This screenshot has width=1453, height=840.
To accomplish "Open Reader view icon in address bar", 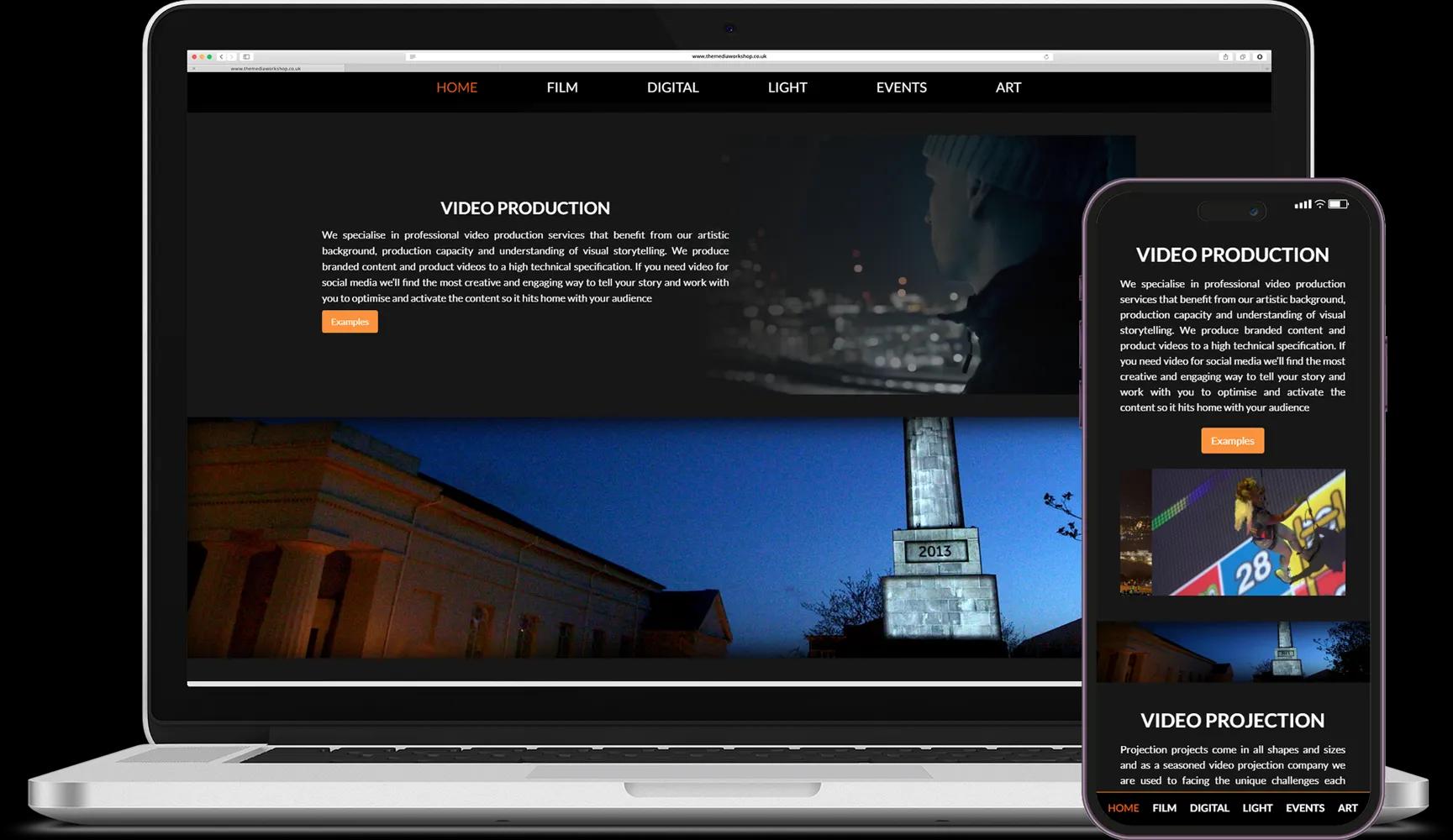I will [412, 57].
